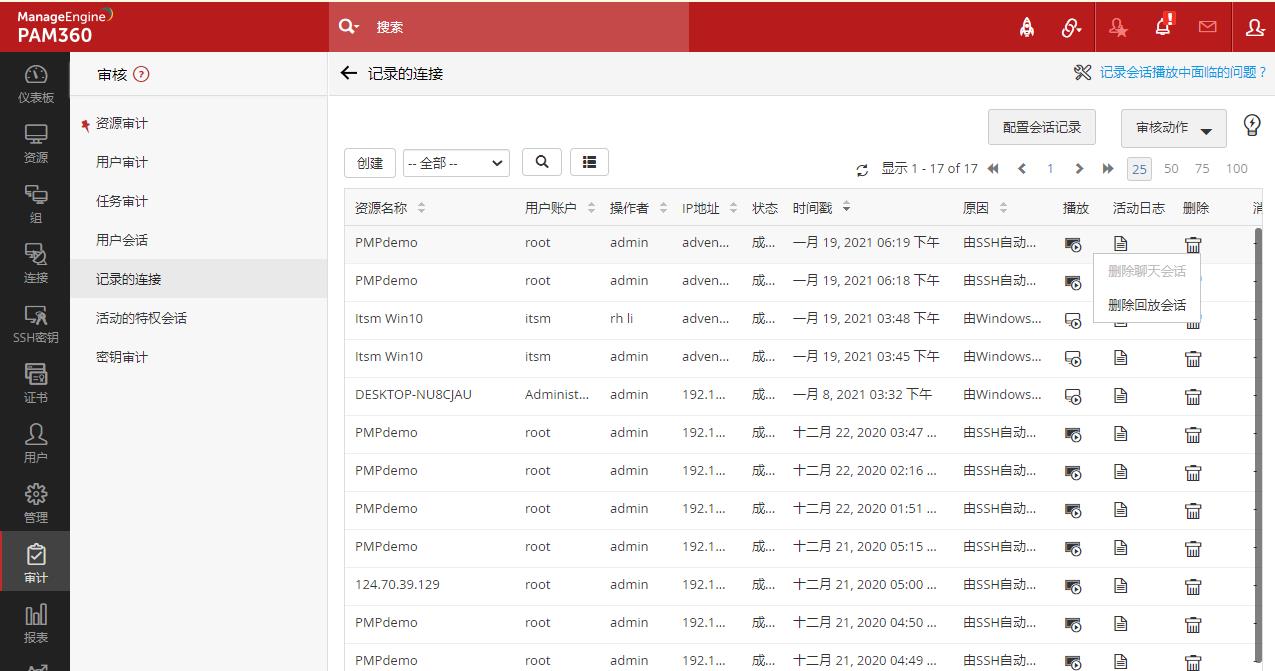Delete the 124.70.39.129 session record
The height and width of the screenshot is (671, 1275).
(1193, 586)
